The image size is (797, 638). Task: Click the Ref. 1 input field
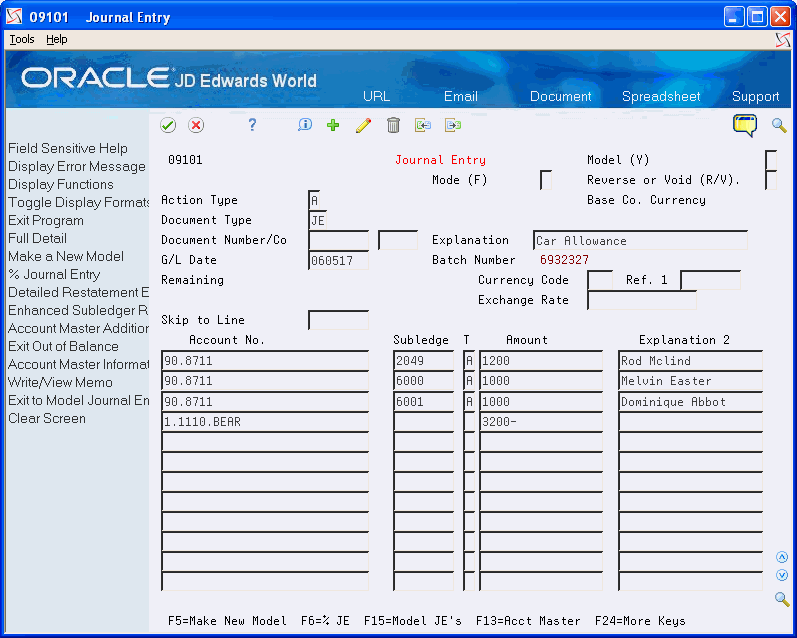coord(711,280)
